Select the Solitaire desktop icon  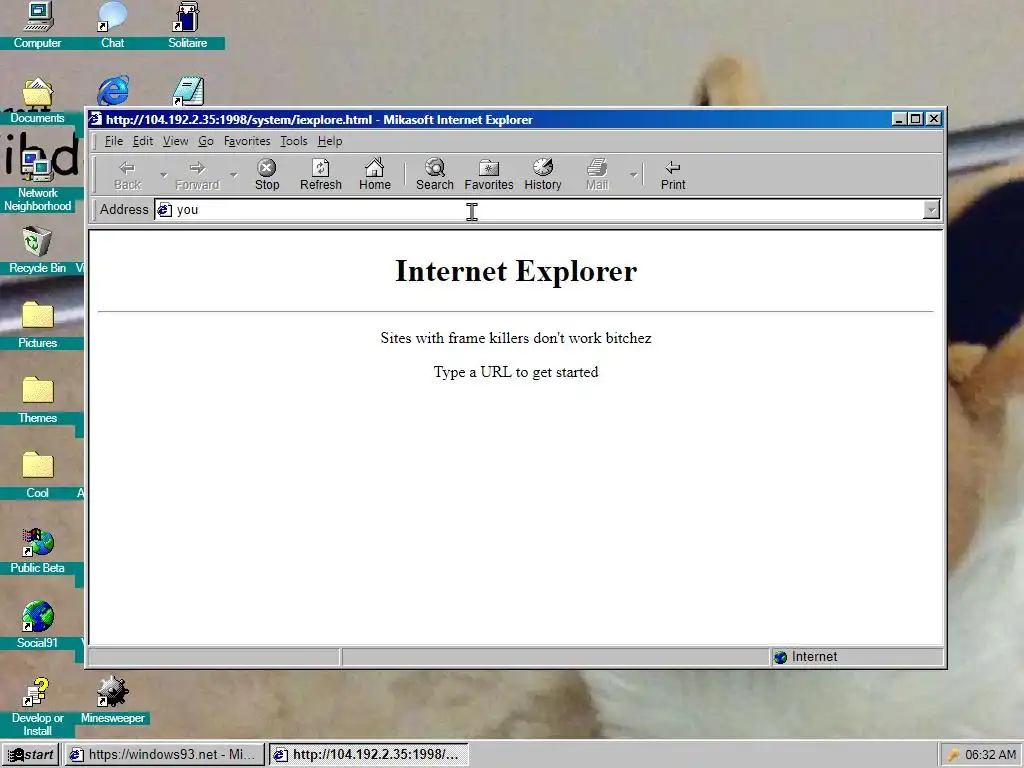(187, 25)
